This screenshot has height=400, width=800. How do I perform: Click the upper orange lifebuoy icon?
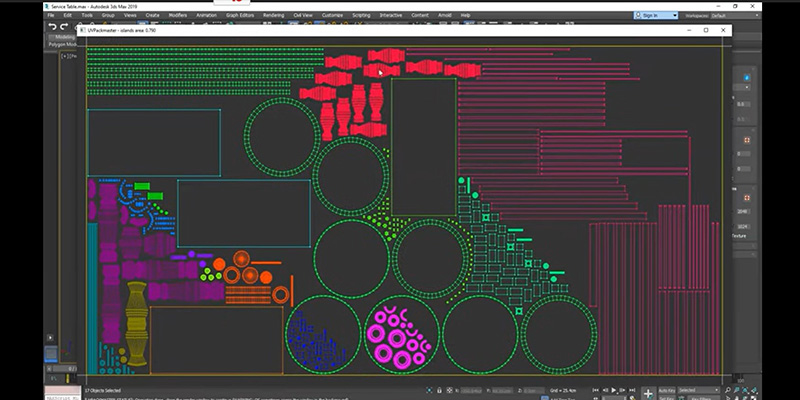point(747,140)
